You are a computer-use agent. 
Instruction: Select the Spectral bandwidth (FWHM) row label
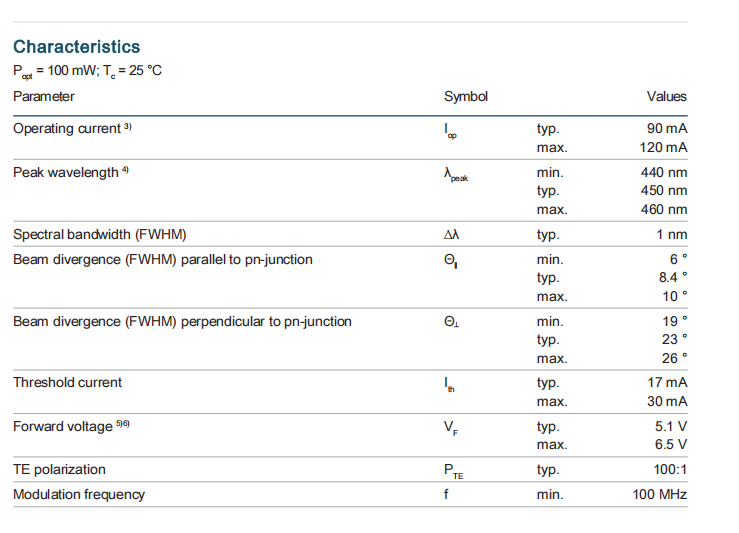coord(99,235)
